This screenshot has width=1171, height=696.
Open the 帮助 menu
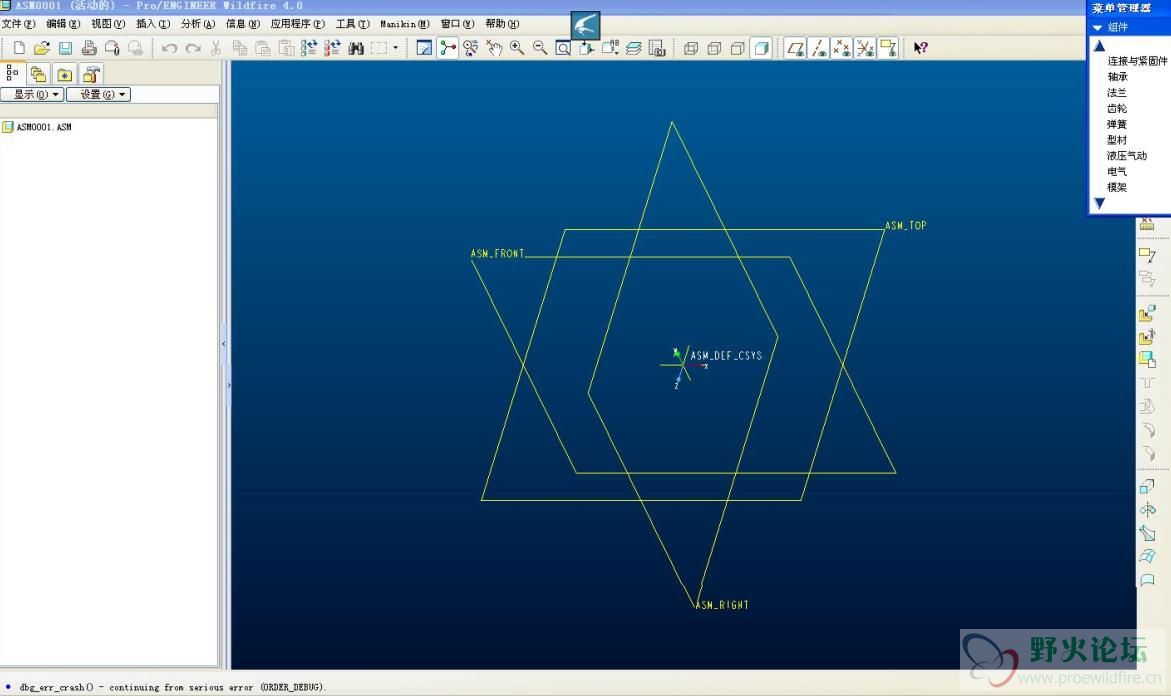pos(502,24)
